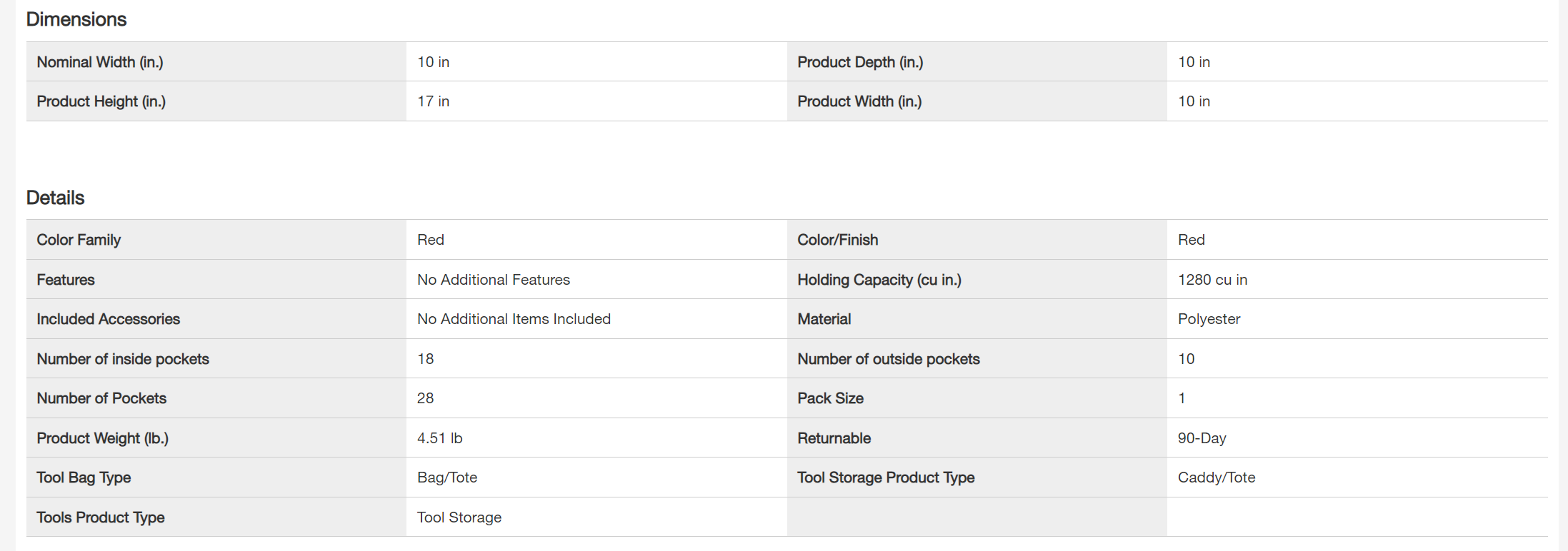Click the Product Height value 17 in
1568x551 pixels.
click(x=433, y=101)
